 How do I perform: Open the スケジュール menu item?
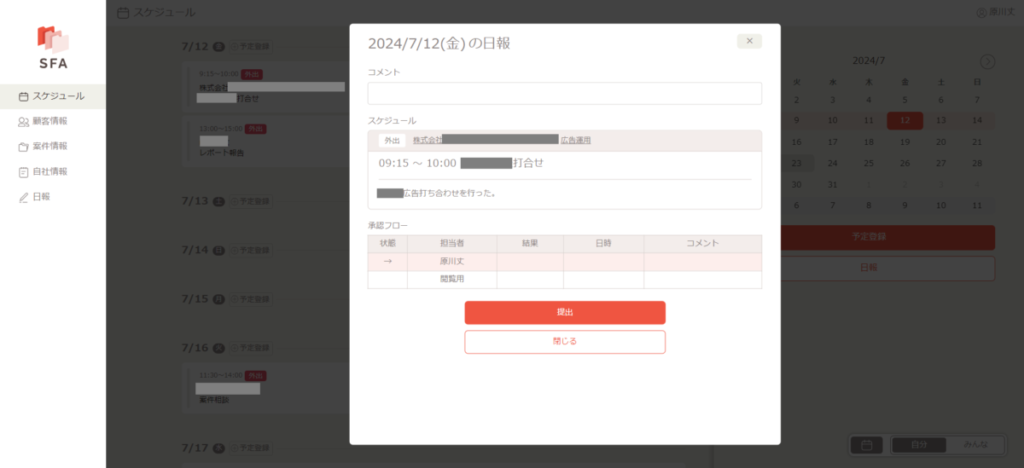[58, 96]
